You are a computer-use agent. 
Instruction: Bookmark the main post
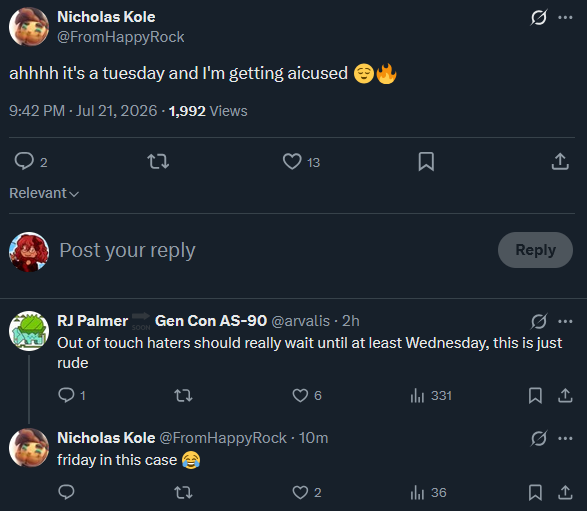click(x=426, y=162)
